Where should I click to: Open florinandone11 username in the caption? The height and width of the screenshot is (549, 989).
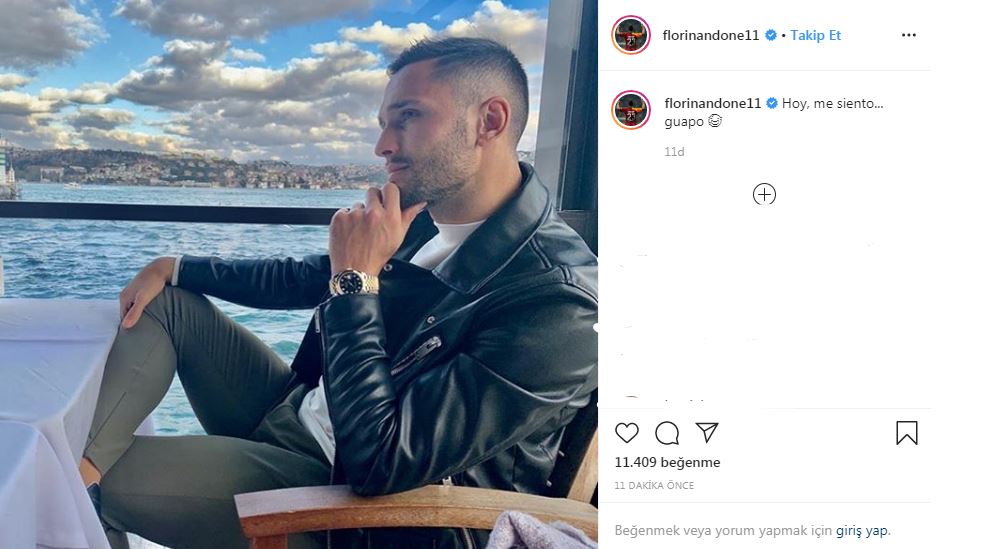713,103
